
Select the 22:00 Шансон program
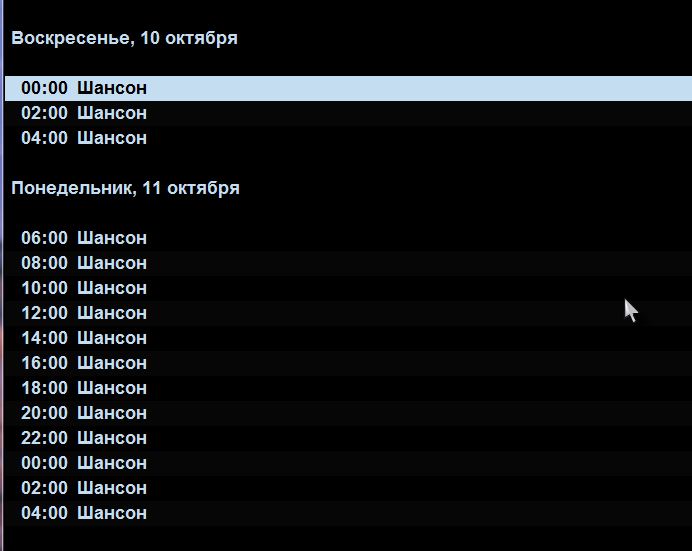point(348,439)
